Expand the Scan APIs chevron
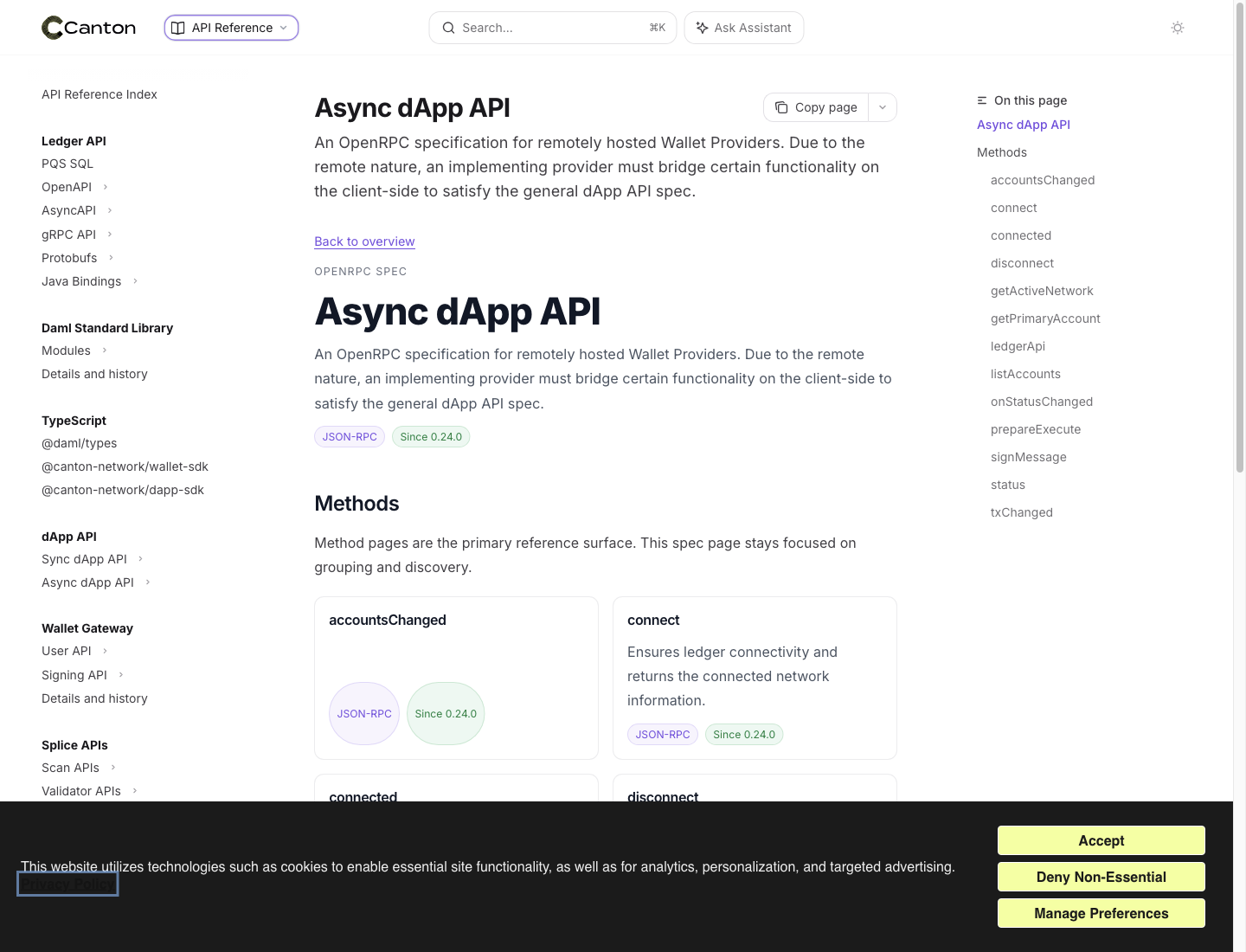1246x952 pixels. [x=113, y=768]
